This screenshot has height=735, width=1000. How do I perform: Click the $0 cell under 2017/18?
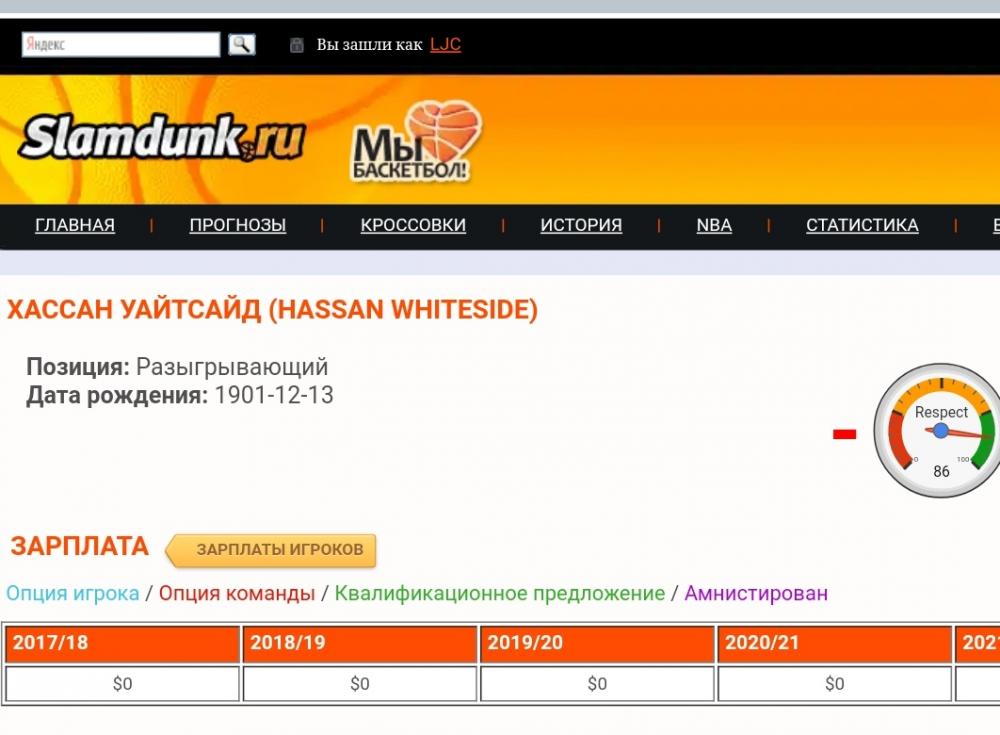click(122, 684)
